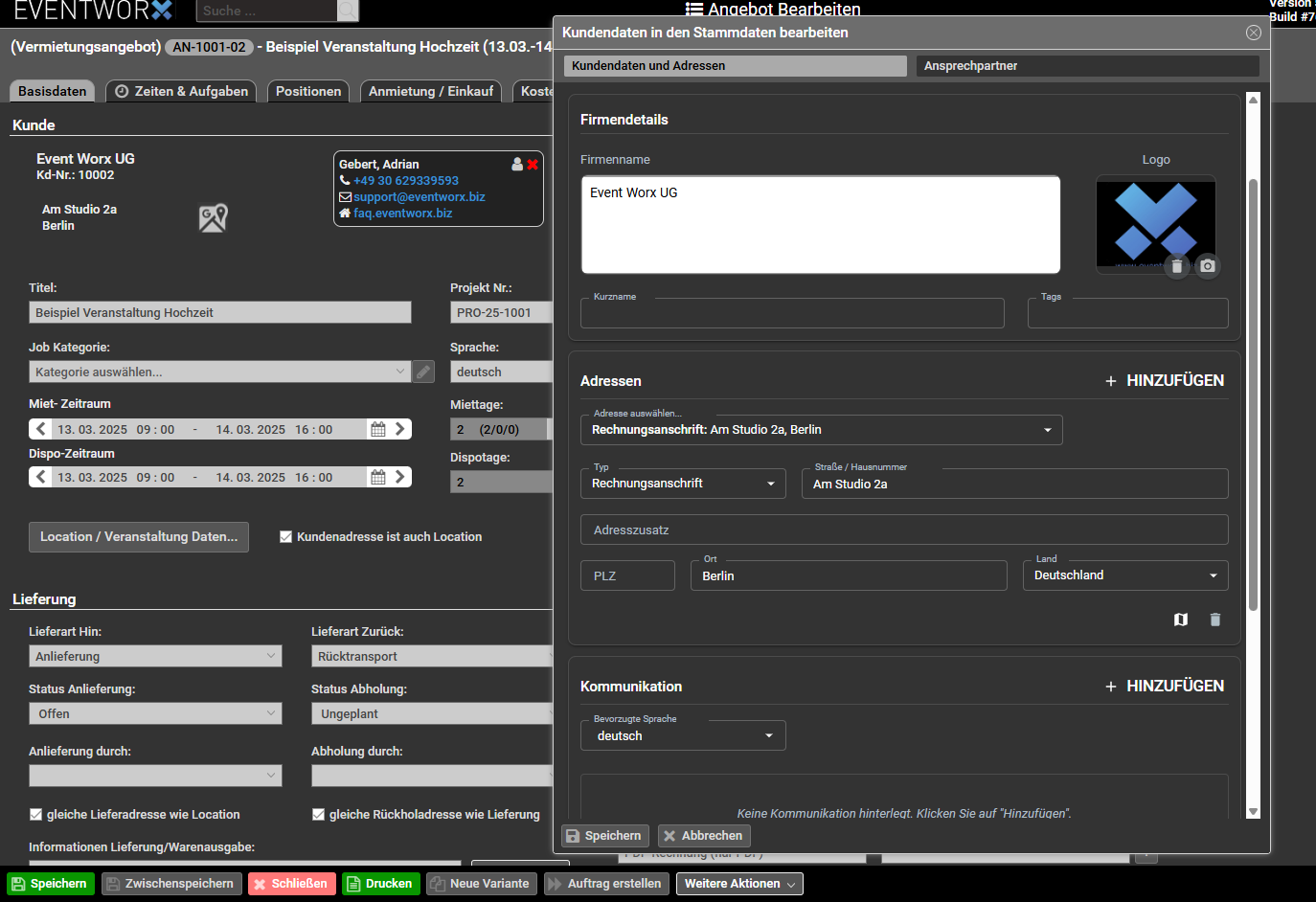1316x902 pixels.
Task: Create a Neue Variante
Action: point(482,884)
